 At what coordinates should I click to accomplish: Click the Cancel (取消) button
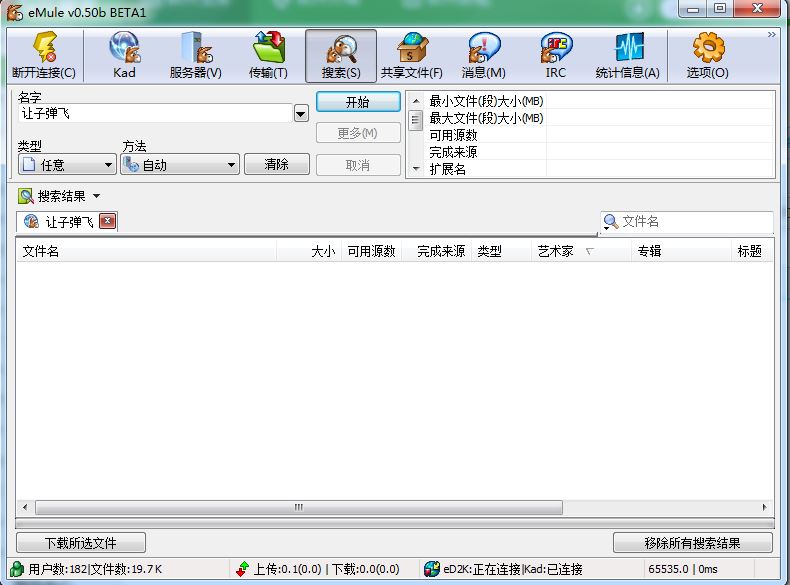[358, 165]
